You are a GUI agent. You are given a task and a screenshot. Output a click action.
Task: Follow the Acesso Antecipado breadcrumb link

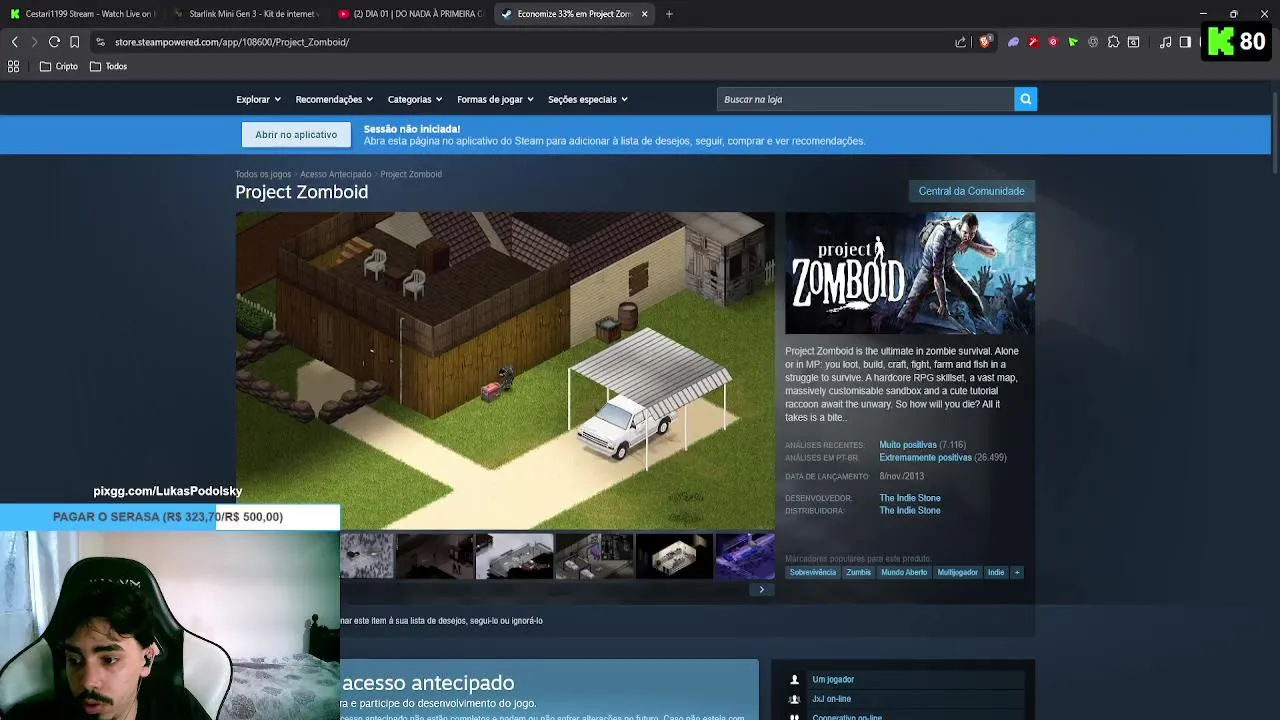tap(335, 174)
